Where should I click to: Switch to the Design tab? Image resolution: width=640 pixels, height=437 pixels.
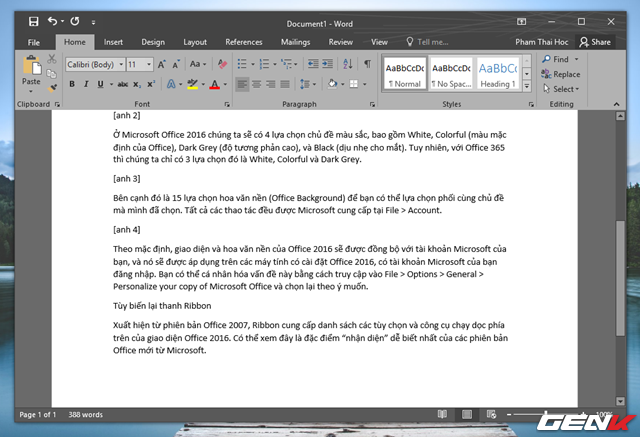tap(153, 42)
